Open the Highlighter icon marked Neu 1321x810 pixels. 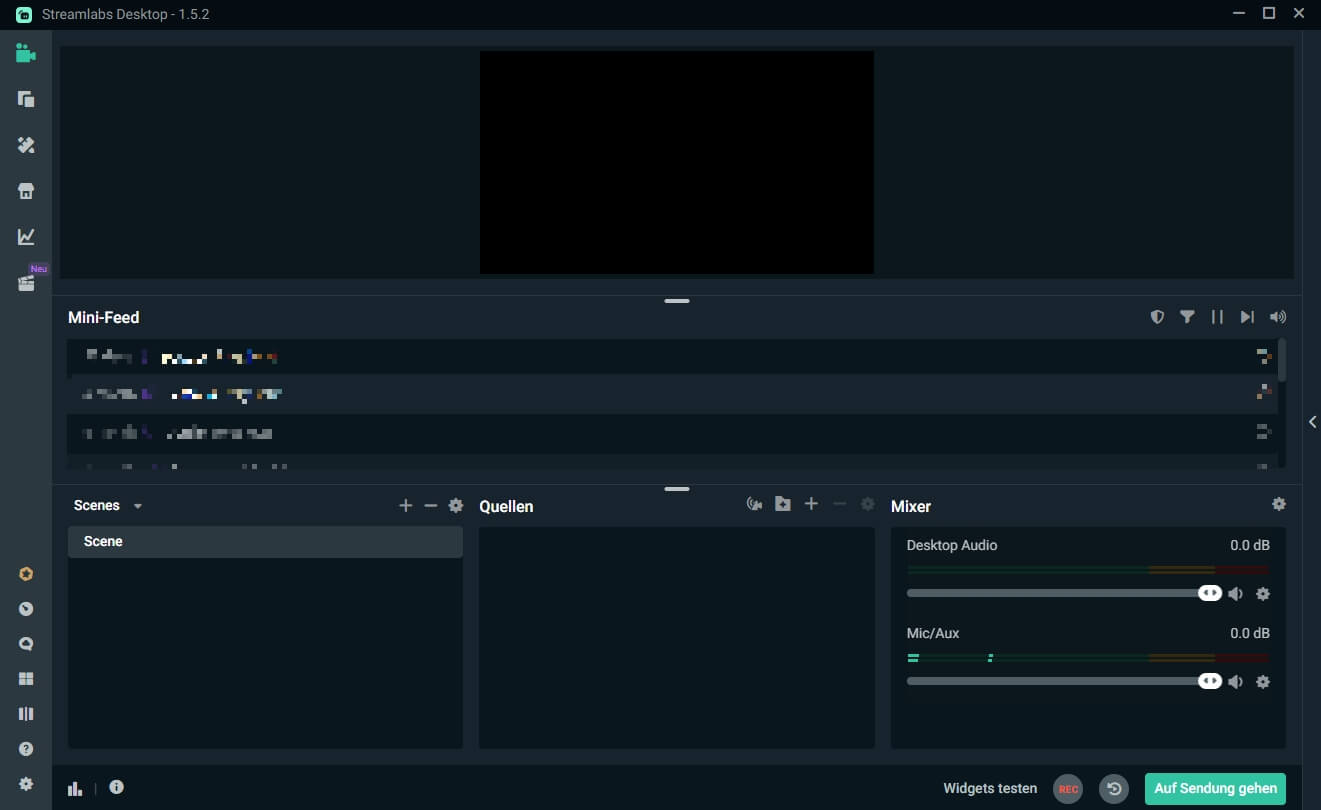(x=26, y=284)
